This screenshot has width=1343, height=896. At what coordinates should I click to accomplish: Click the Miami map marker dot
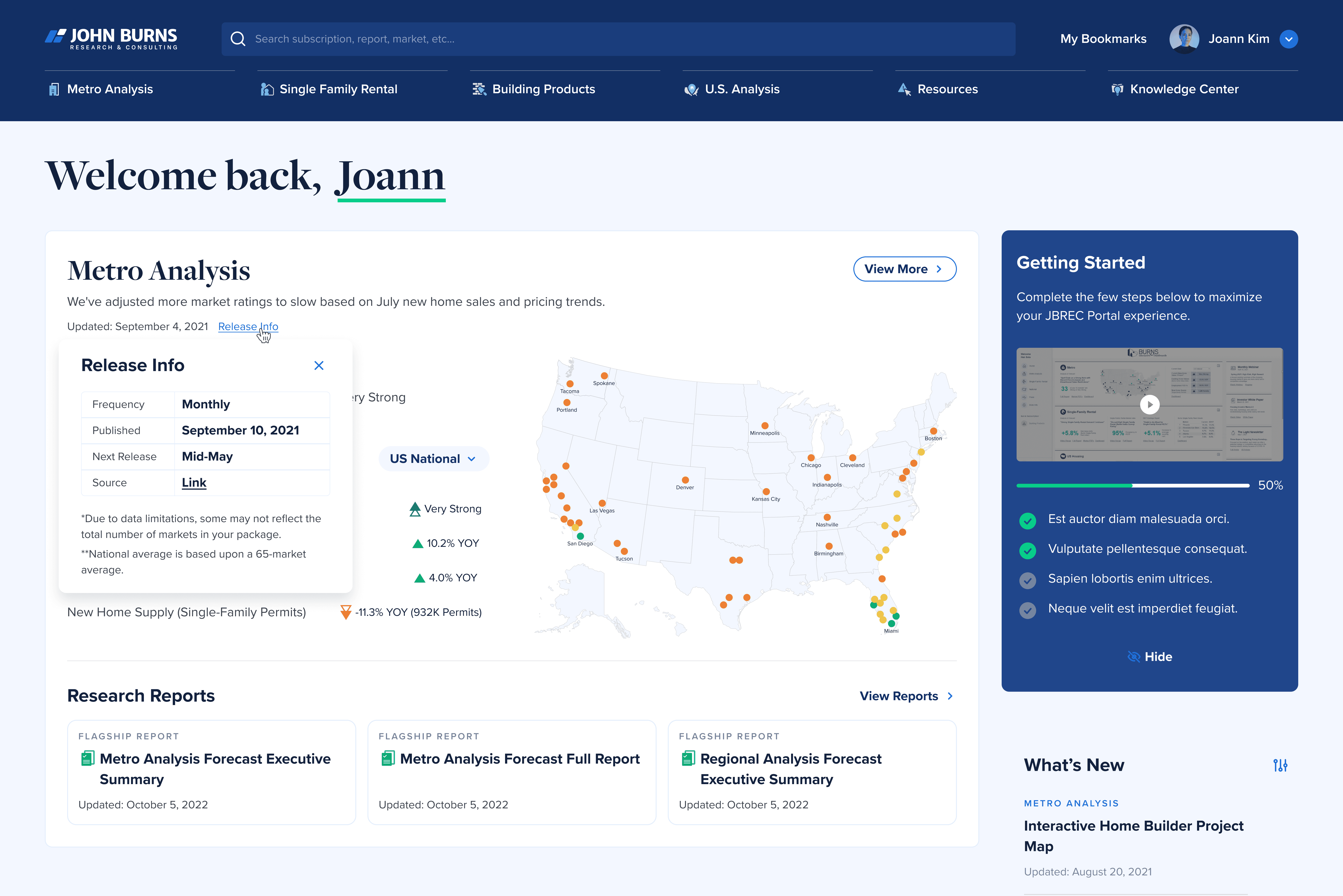[892, 624]
